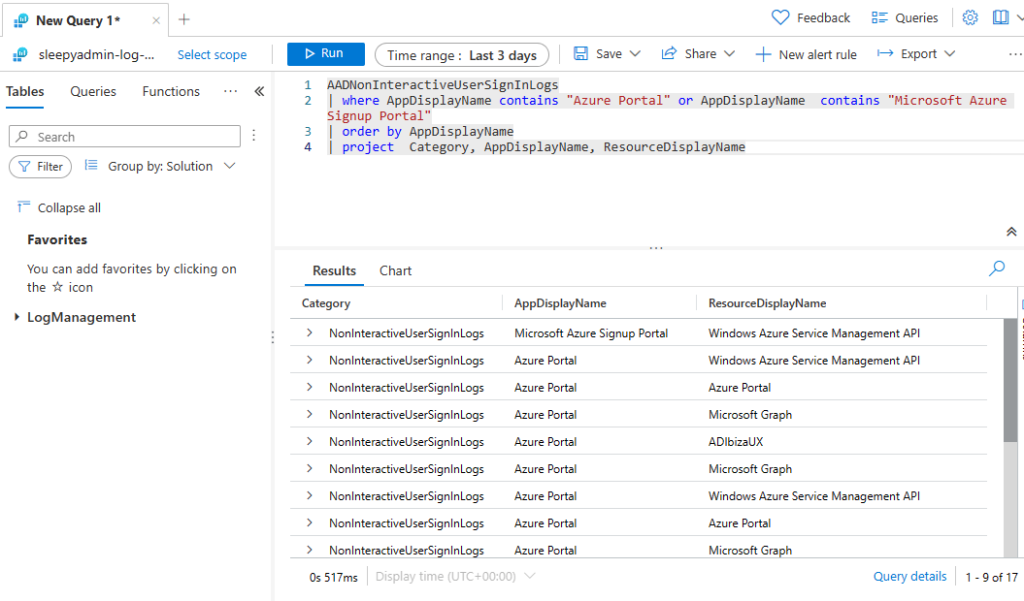Switch to the Functions tab
1024x601 pixels.
[x=170, y=91]
